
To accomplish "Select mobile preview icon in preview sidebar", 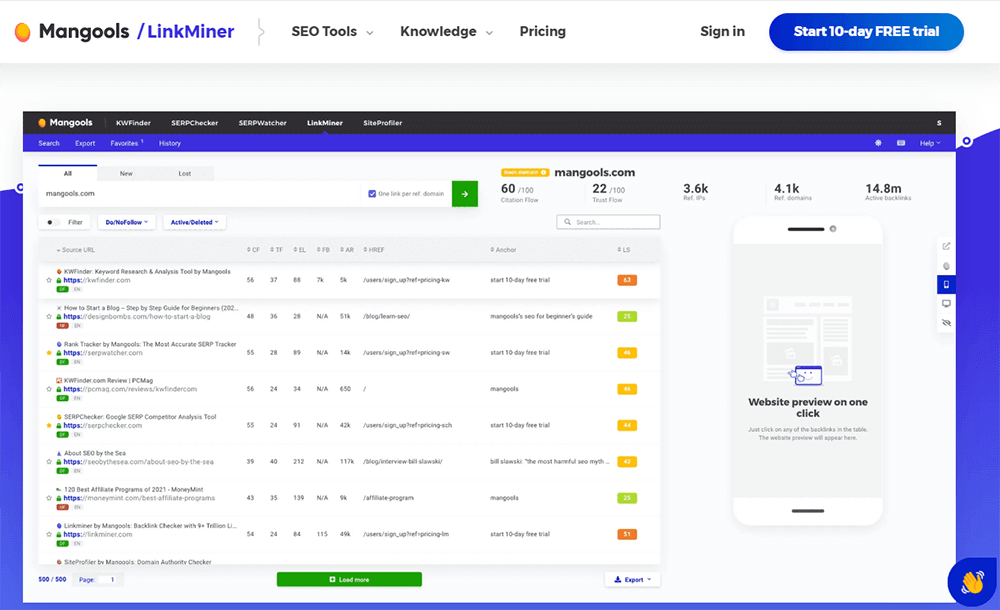I will [x=946, y=285].
